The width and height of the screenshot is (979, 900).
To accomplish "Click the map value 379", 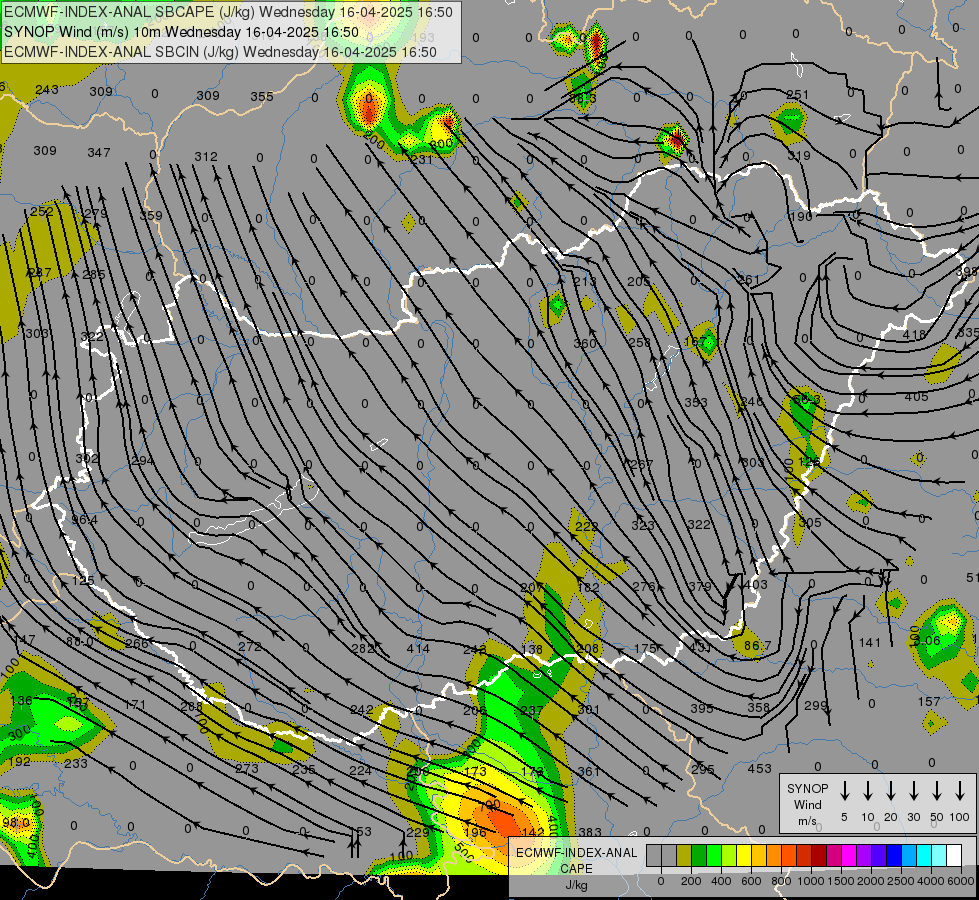I will [x=700, y=586].
